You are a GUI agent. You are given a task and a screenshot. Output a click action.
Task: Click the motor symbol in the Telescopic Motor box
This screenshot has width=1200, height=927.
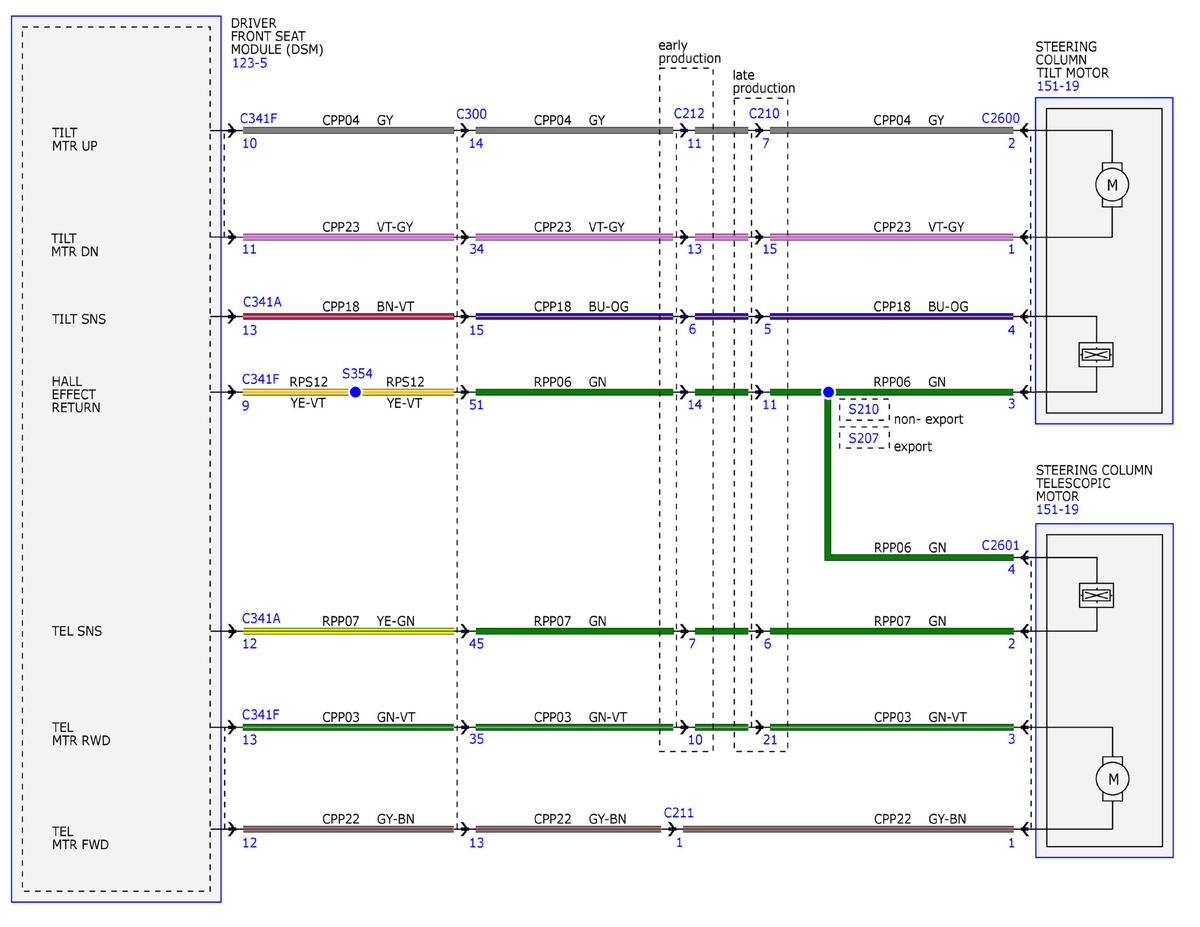(1112, 777)
